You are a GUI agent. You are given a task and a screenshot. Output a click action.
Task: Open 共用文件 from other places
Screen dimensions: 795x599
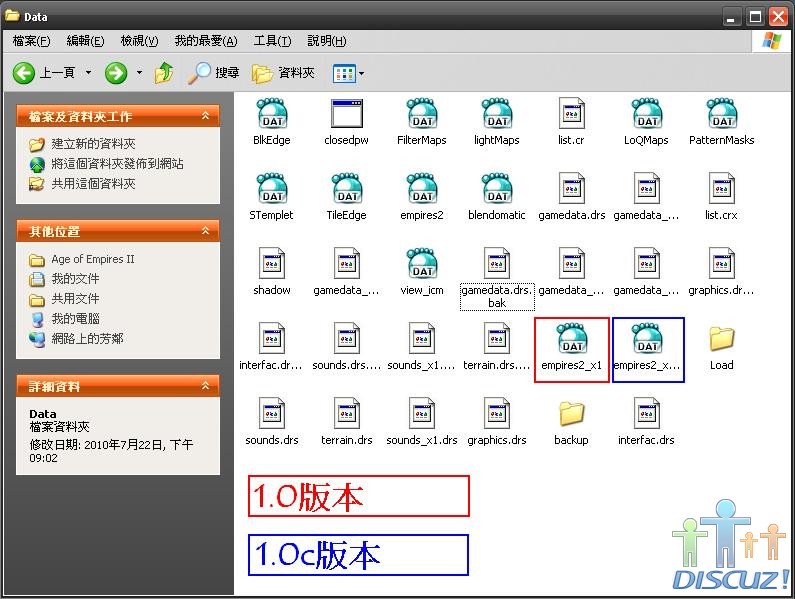click(x=75, y=299)
